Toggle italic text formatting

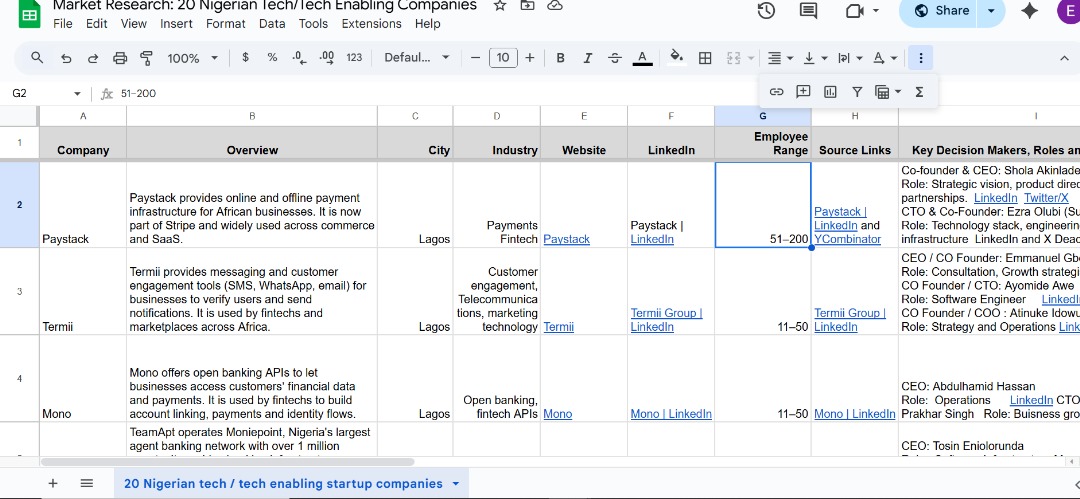pos(588,58)
